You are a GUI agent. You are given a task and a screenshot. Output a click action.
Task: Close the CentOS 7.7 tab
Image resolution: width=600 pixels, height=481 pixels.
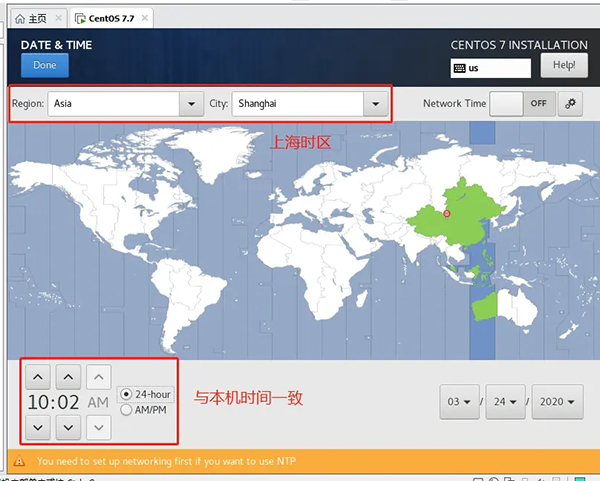(145, 18)
